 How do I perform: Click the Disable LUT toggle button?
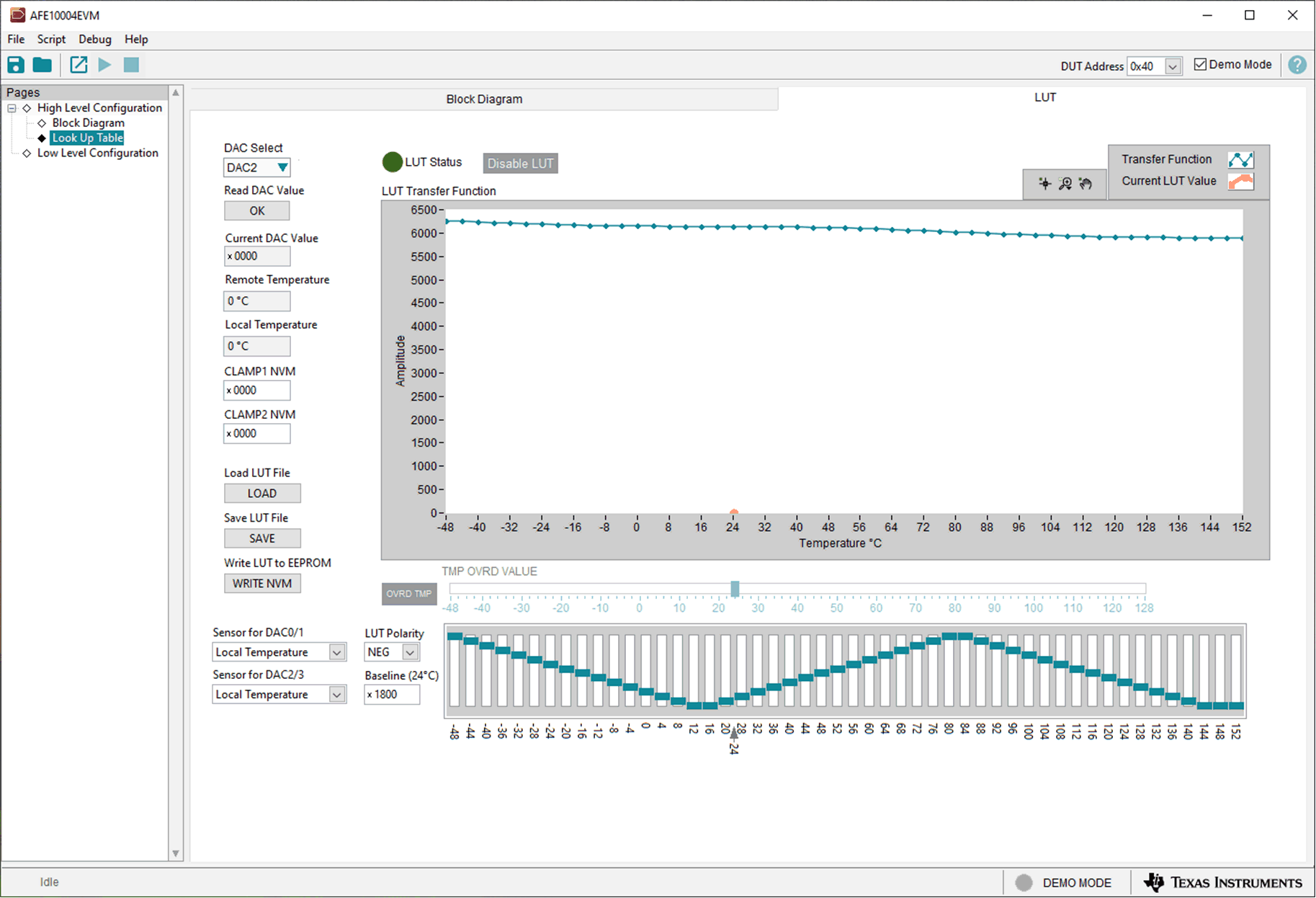(520, 164)
